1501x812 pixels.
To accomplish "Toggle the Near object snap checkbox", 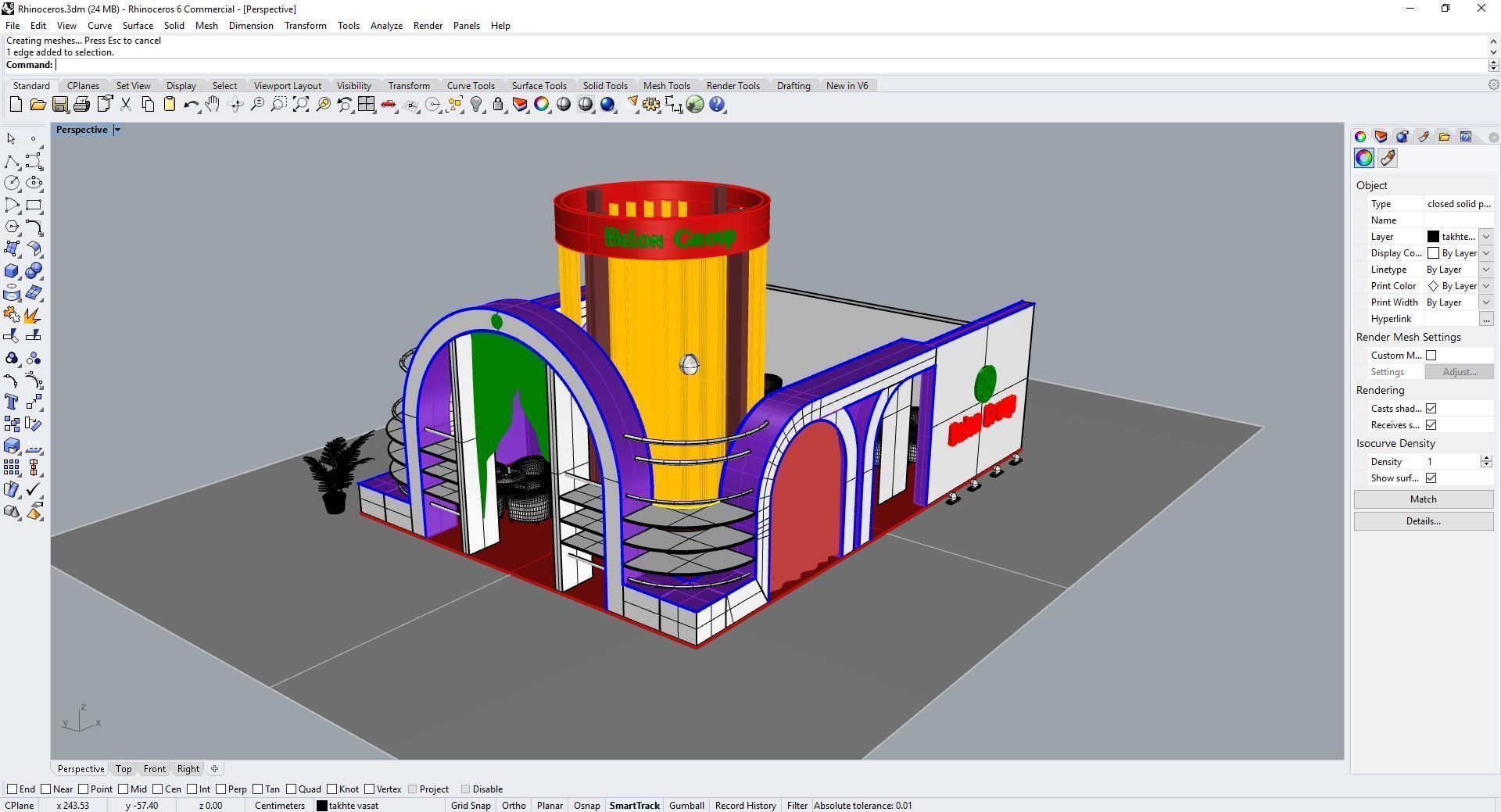I will coord(46,789).
